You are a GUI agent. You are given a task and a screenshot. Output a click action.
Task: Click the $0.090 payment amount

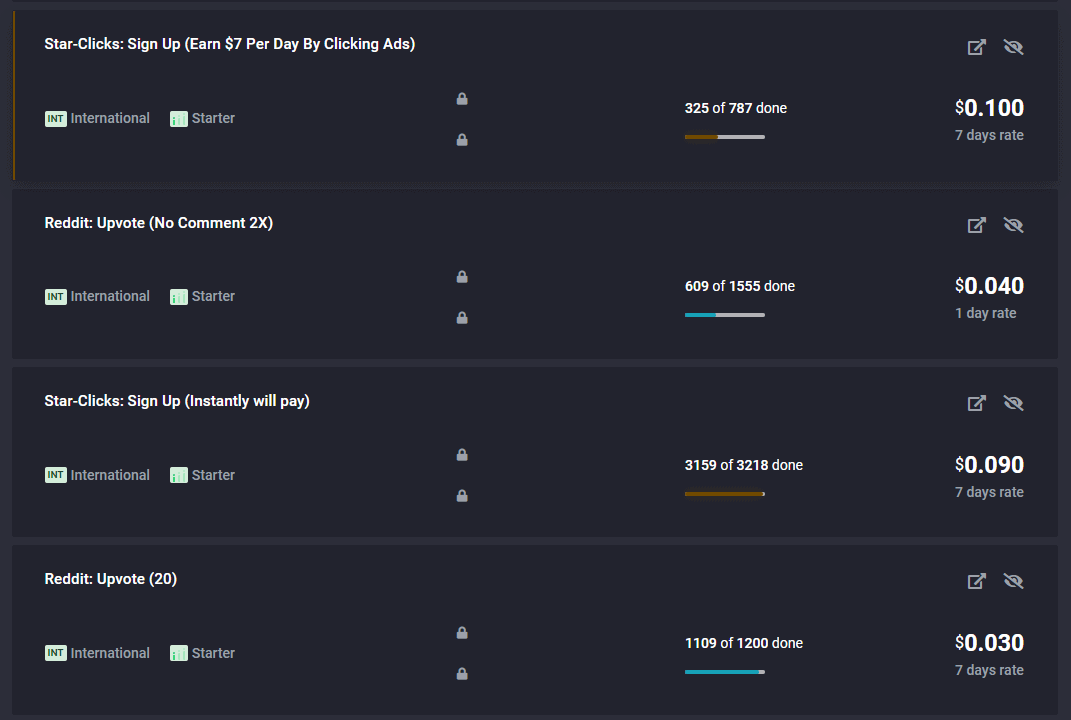pyautogui.click(x=989, y=465)
